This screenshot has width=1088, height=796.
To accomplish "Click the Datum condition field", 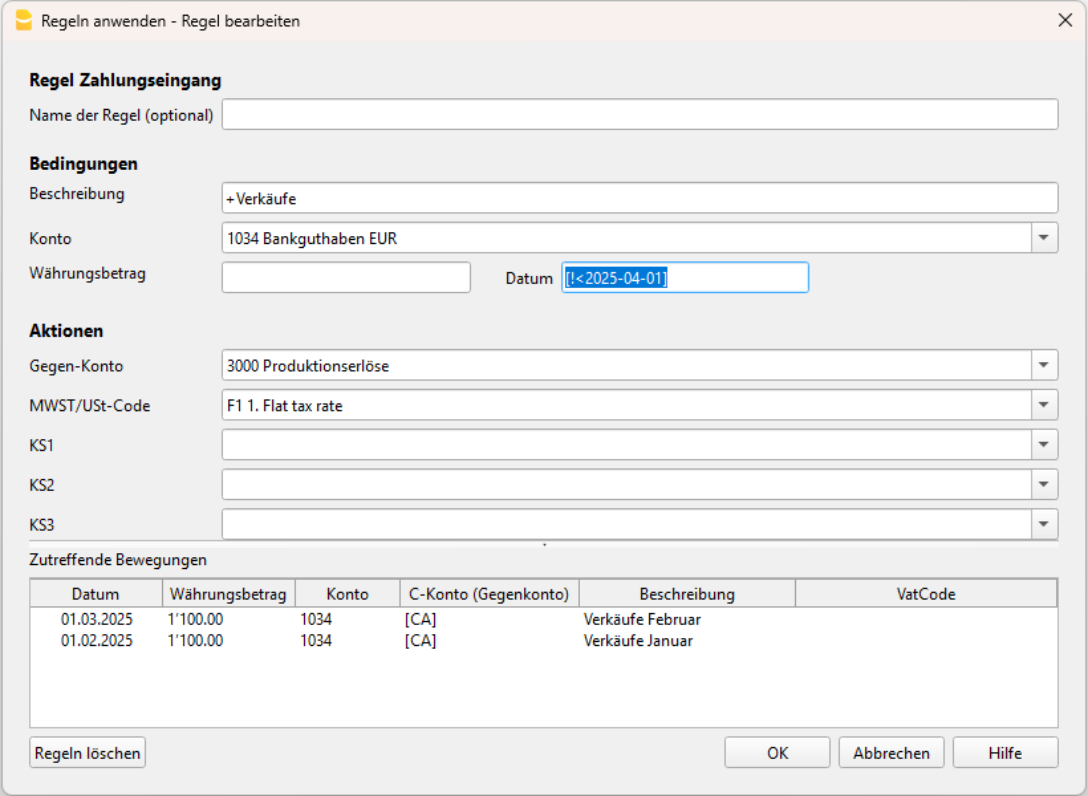I will [685, 277].
